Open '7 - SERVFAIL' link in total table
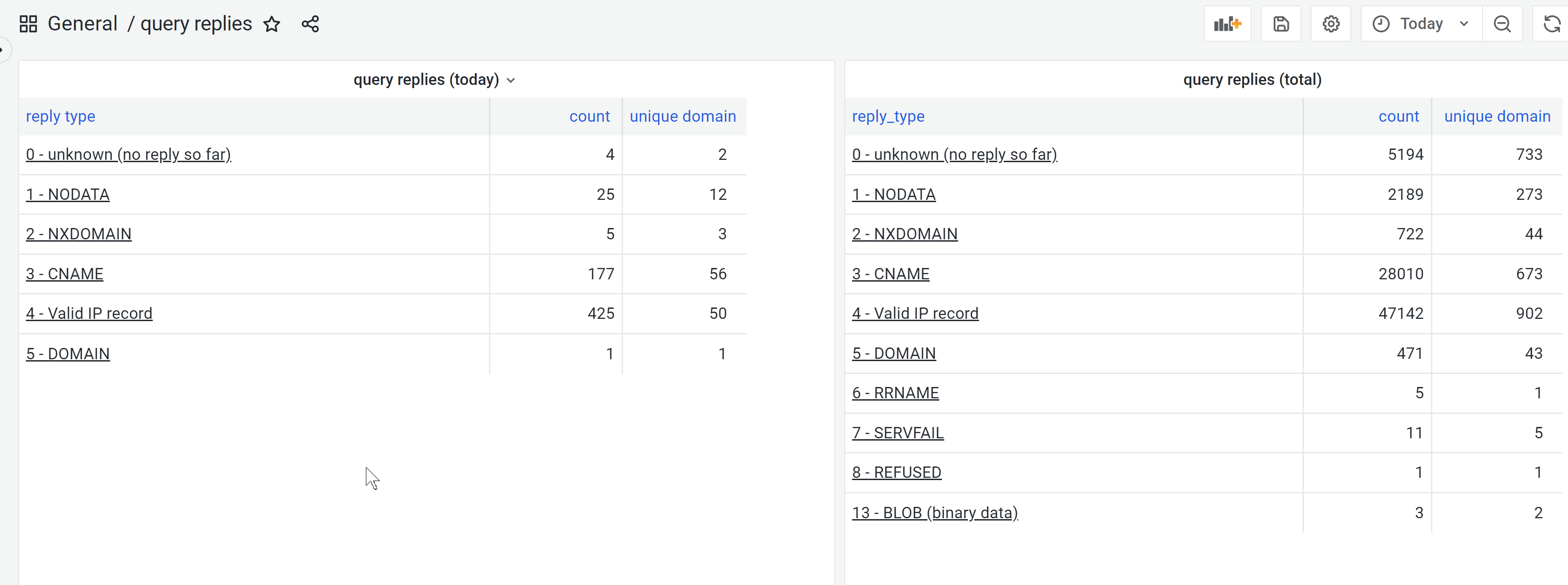Screen dimensions: 1568x585 point(898,433)
